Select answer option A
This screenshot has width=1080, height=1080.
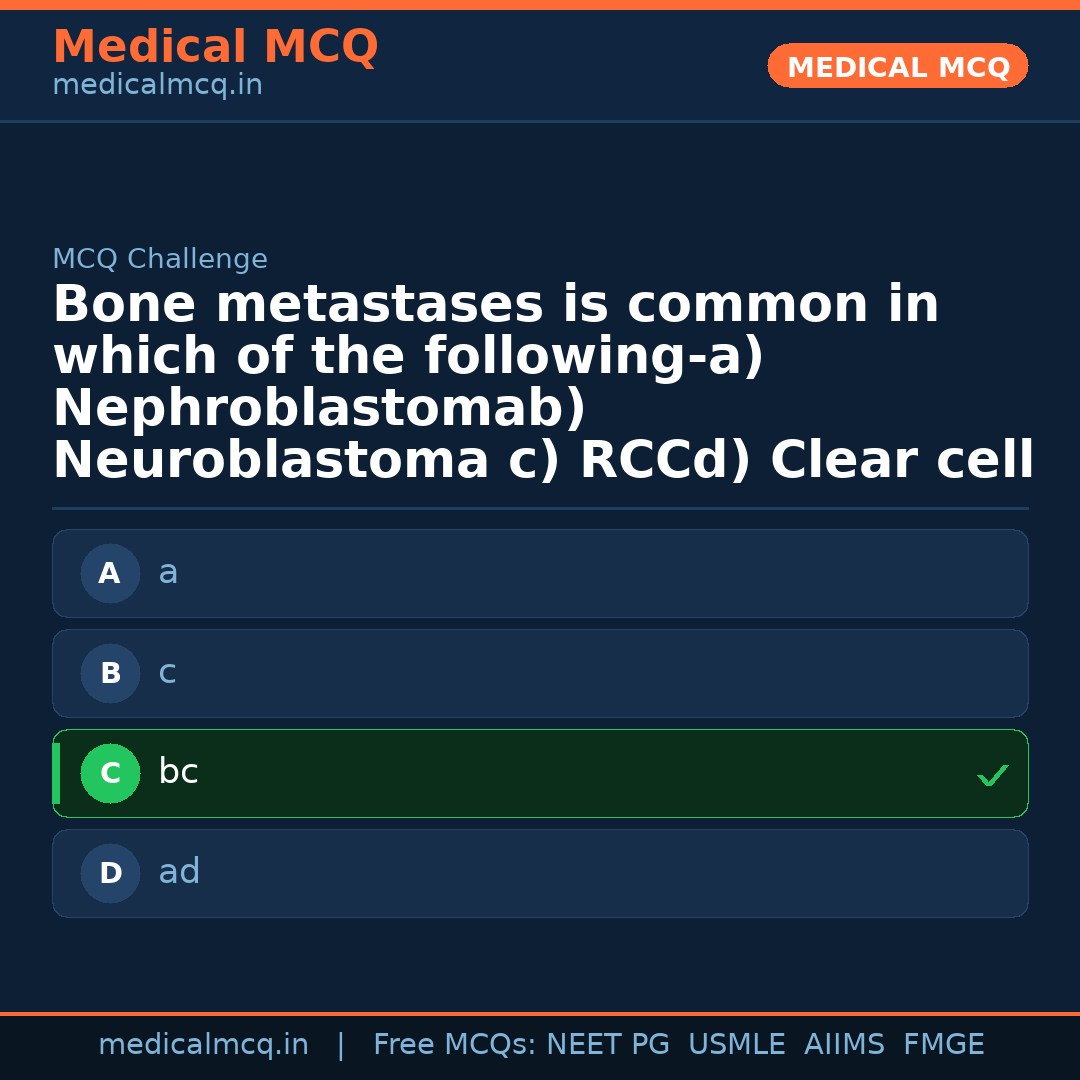tap(540, 573)
